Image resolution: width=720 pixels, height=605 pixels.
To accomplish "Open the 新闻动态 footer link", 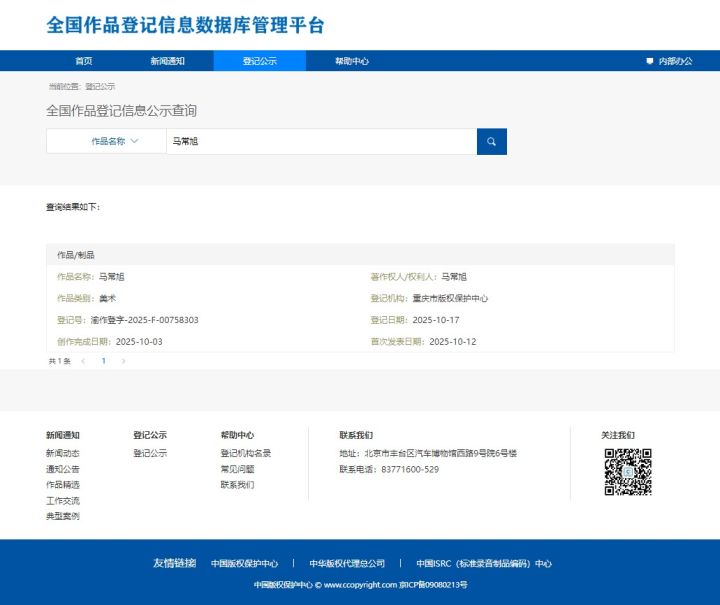I will (62, 453).
